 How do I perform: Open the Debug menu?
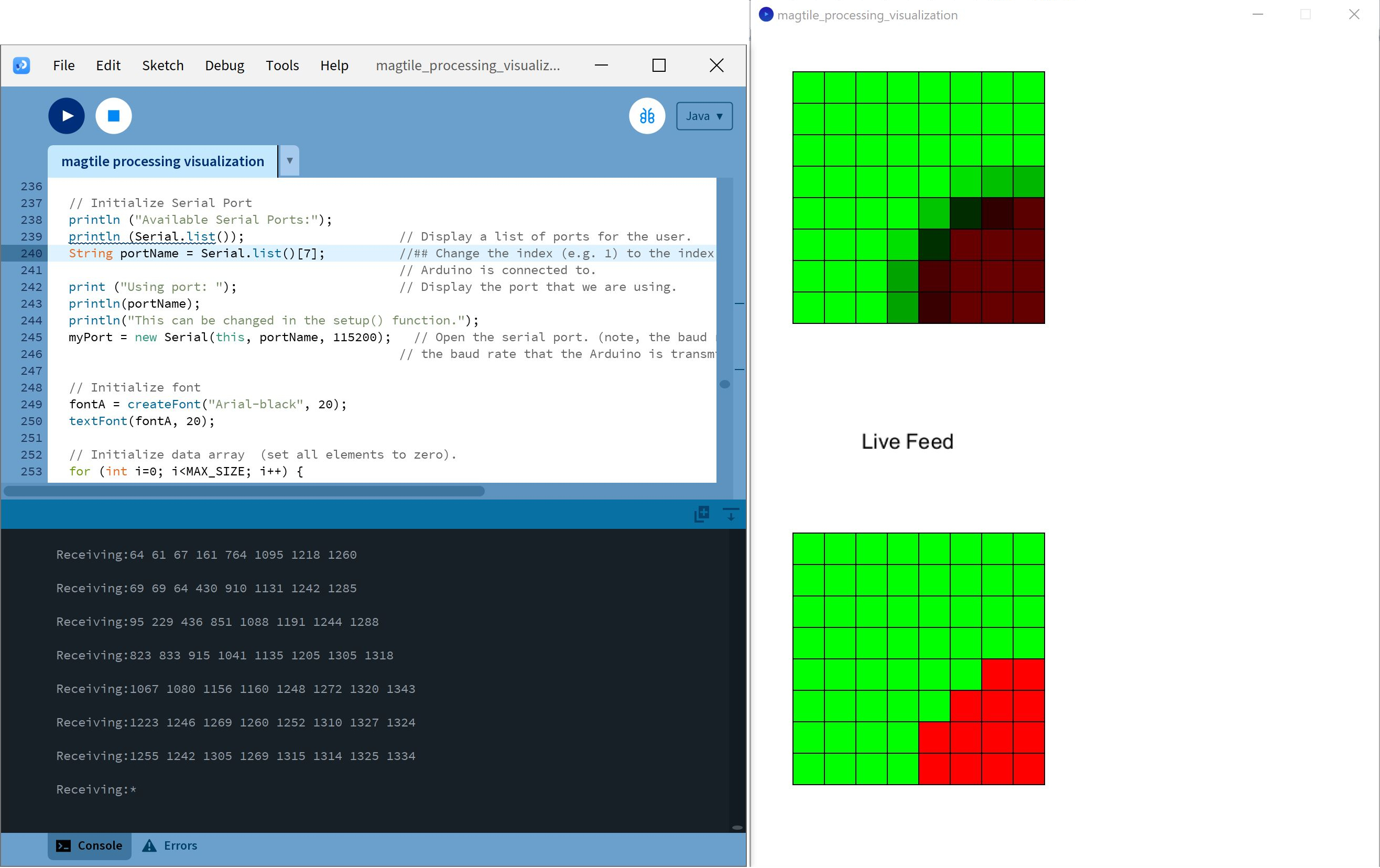pos(224,66)
